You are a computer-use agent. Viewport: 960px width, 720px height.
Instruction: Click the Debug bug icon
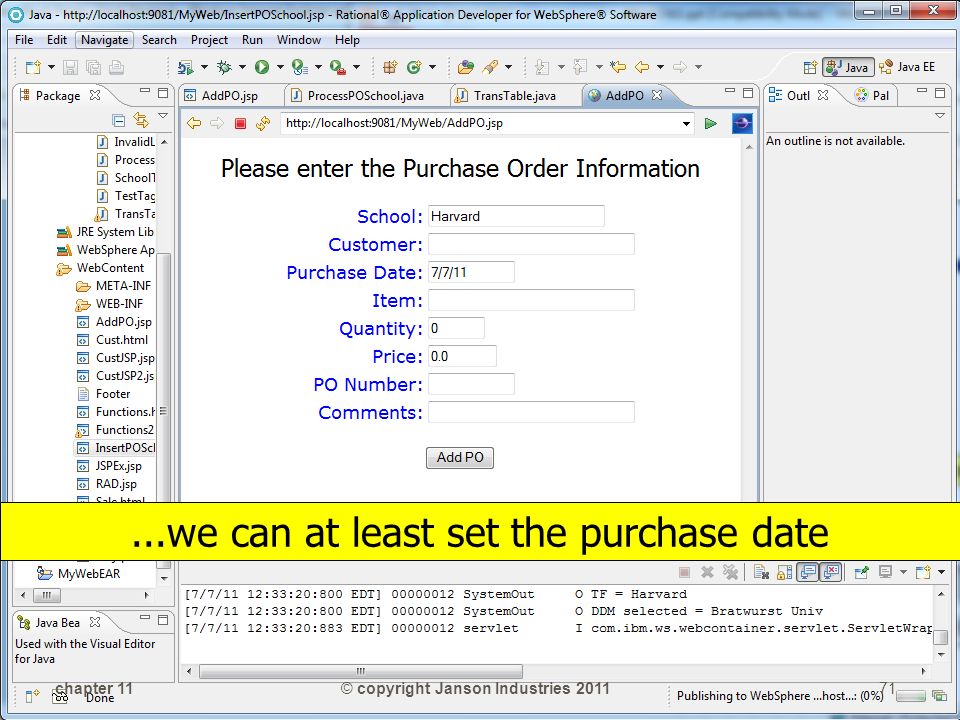(x=224, y=67)
